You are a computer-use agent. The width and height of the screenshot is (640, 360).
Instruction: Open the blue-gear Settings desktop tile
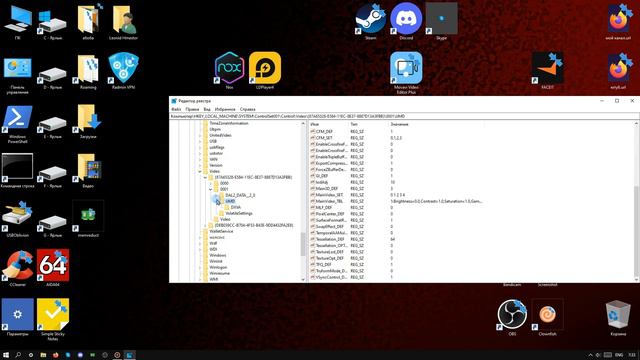(x=17, y=315)
